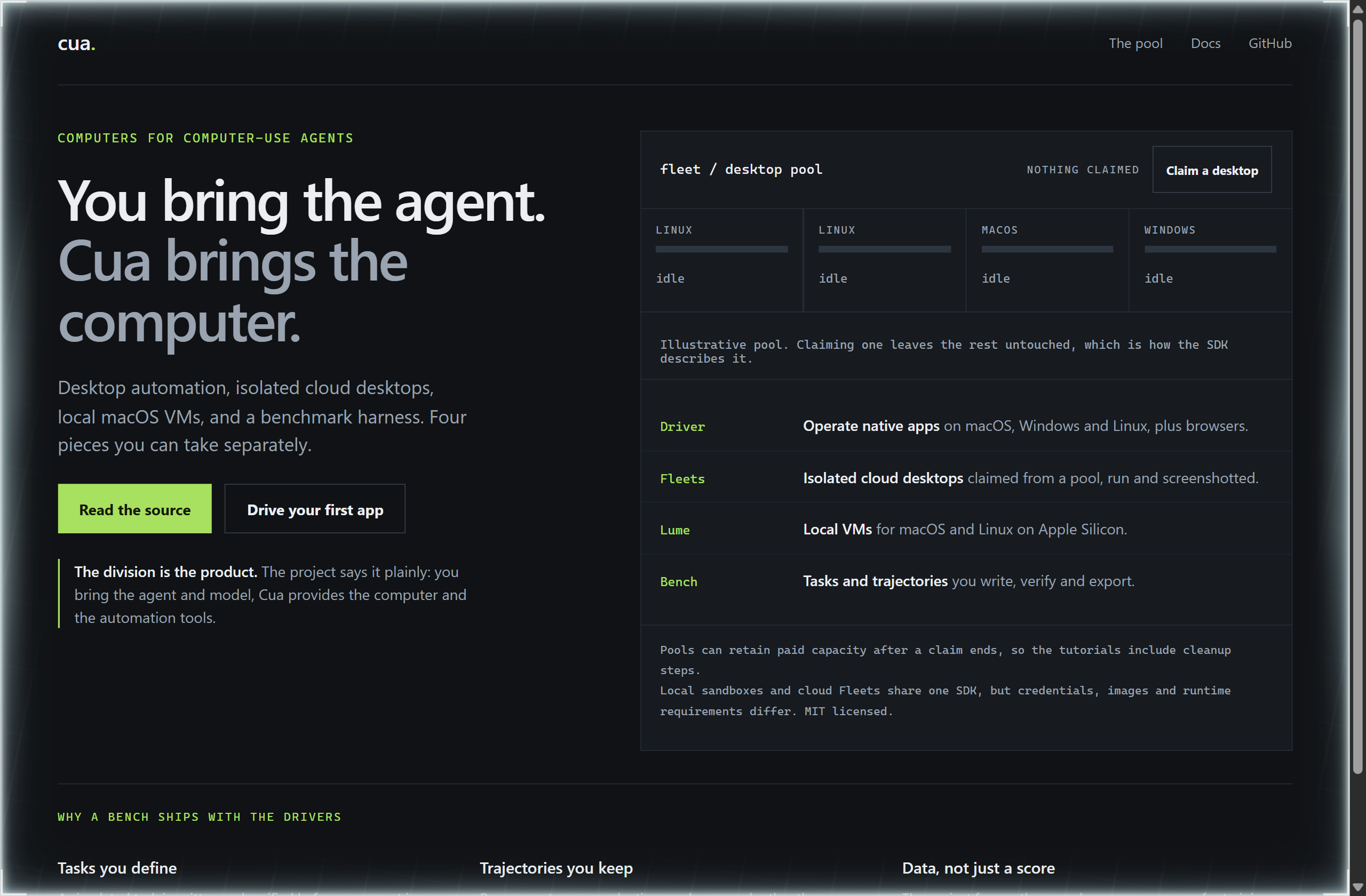Click The division is the product text

coord(165,572)
